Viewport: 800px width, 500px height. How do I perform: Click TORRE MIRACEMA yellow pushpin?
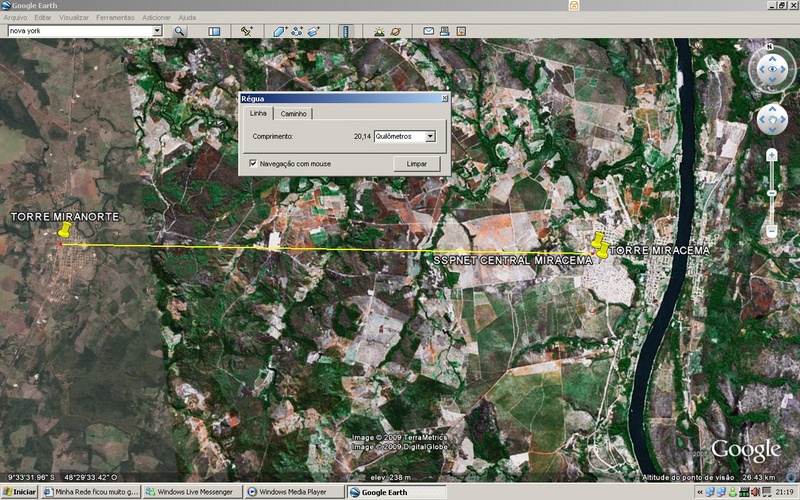click(x=603, y=250)
